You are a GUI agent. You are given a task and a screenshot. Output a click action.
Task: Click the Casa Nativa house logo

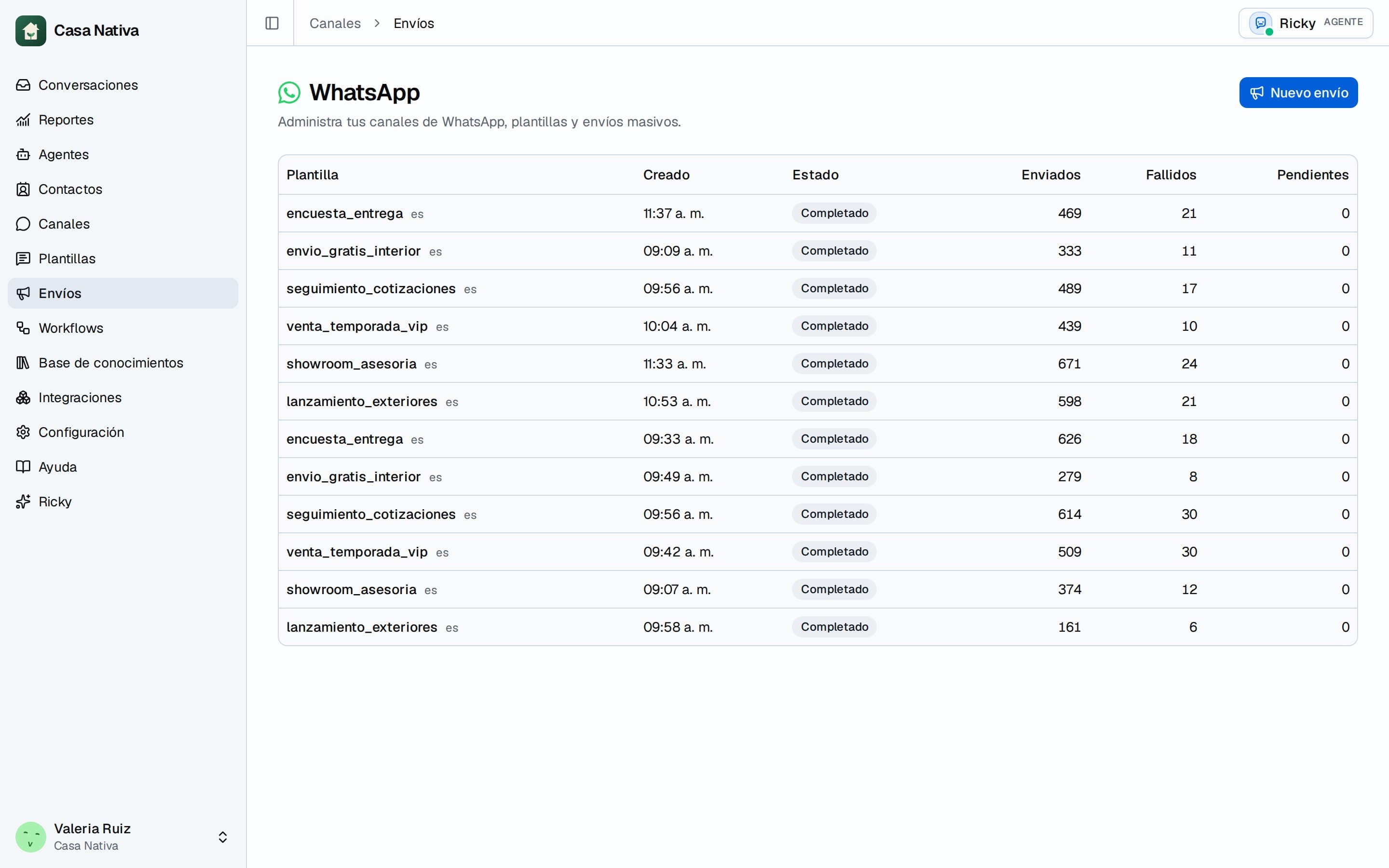(30, 30)
